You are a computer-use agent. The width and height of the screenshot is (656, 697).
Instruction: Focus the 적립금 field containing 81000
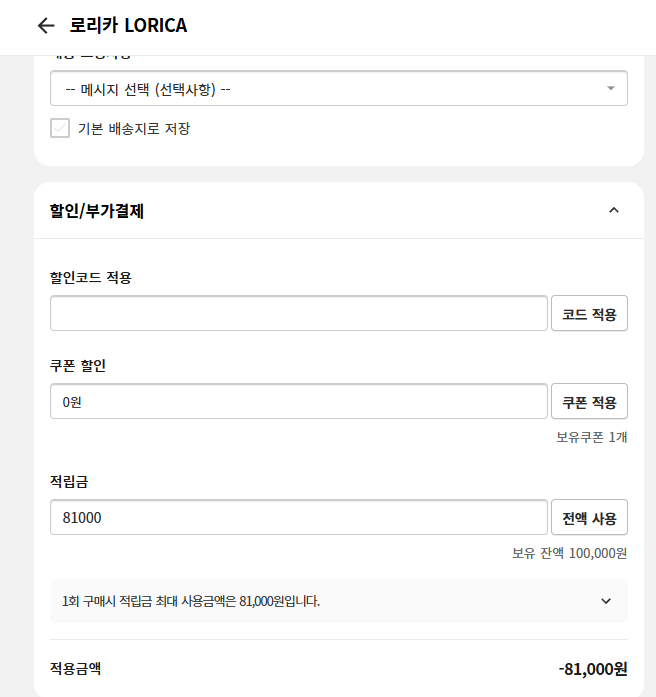tap(299, 517)
